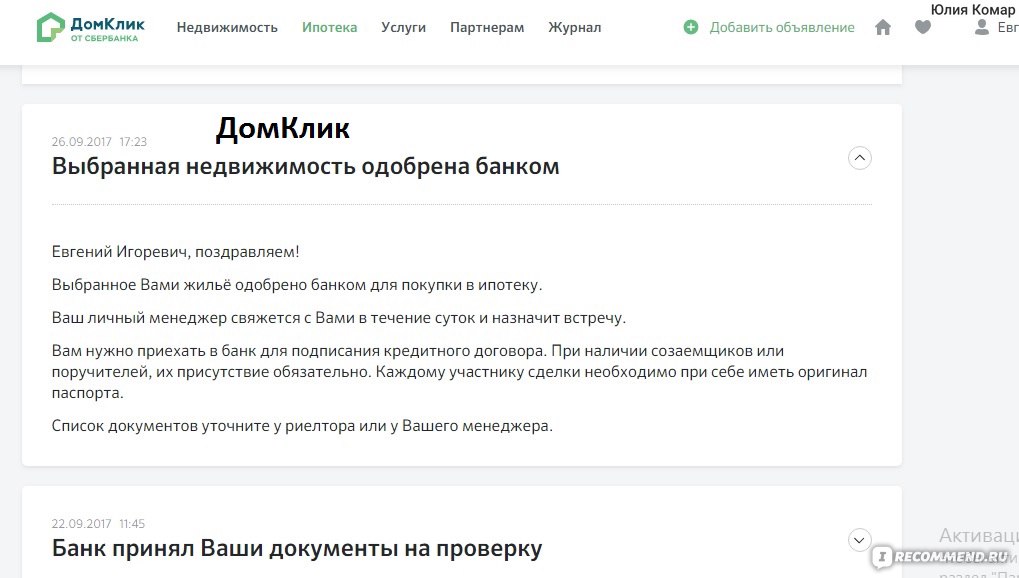
Task: Click the line about Ваш личный менеджер
Action: tap(339, 319)
